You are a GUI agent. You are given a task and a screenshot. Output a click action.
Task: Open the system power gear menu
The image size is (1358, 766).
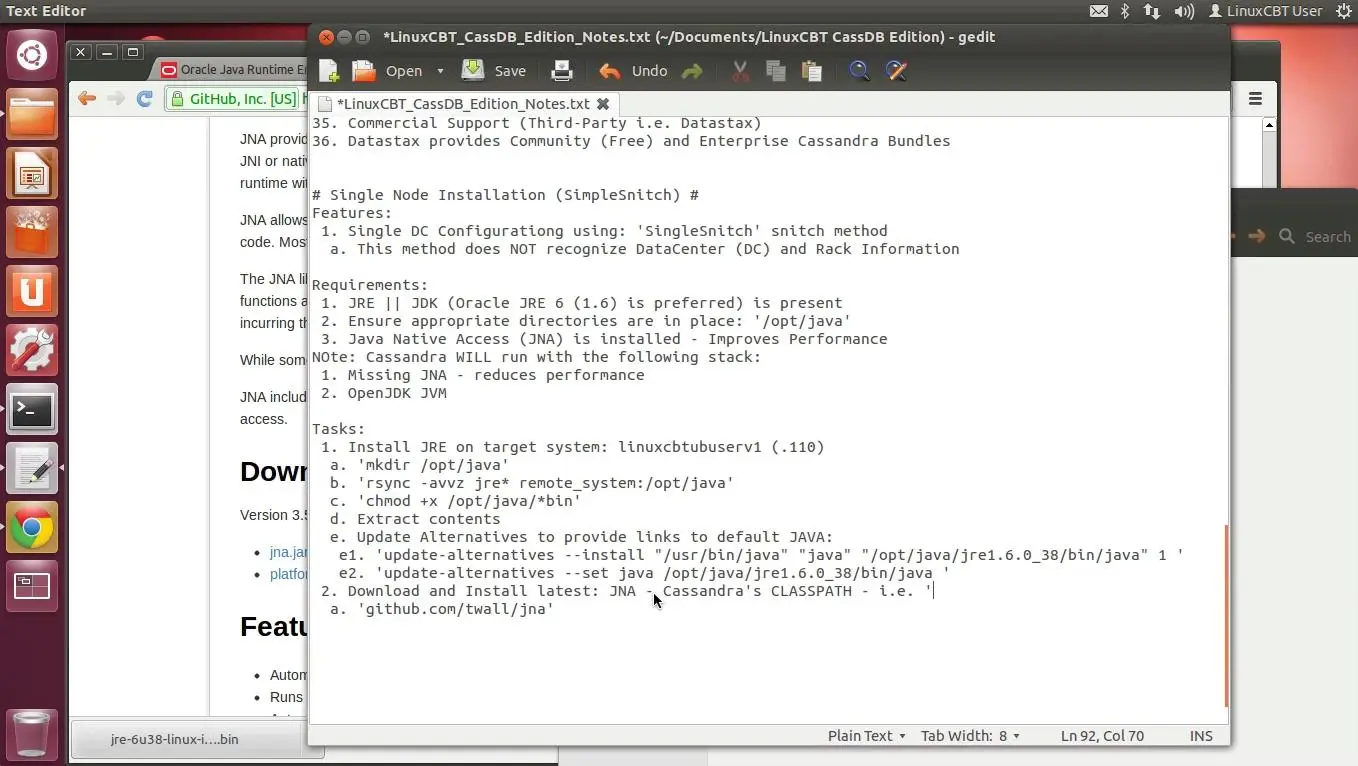point(1344,11)
